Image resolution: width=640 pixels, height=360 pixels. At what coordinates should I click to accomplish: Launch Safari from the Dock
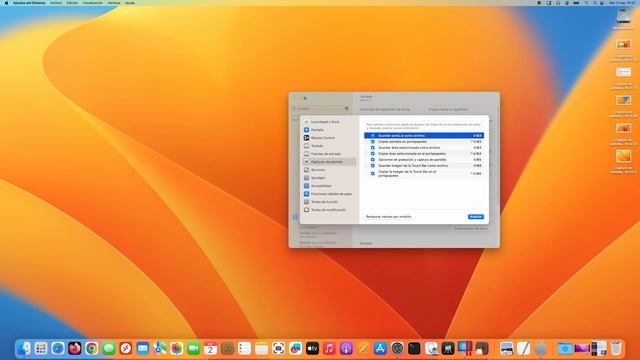58,348
